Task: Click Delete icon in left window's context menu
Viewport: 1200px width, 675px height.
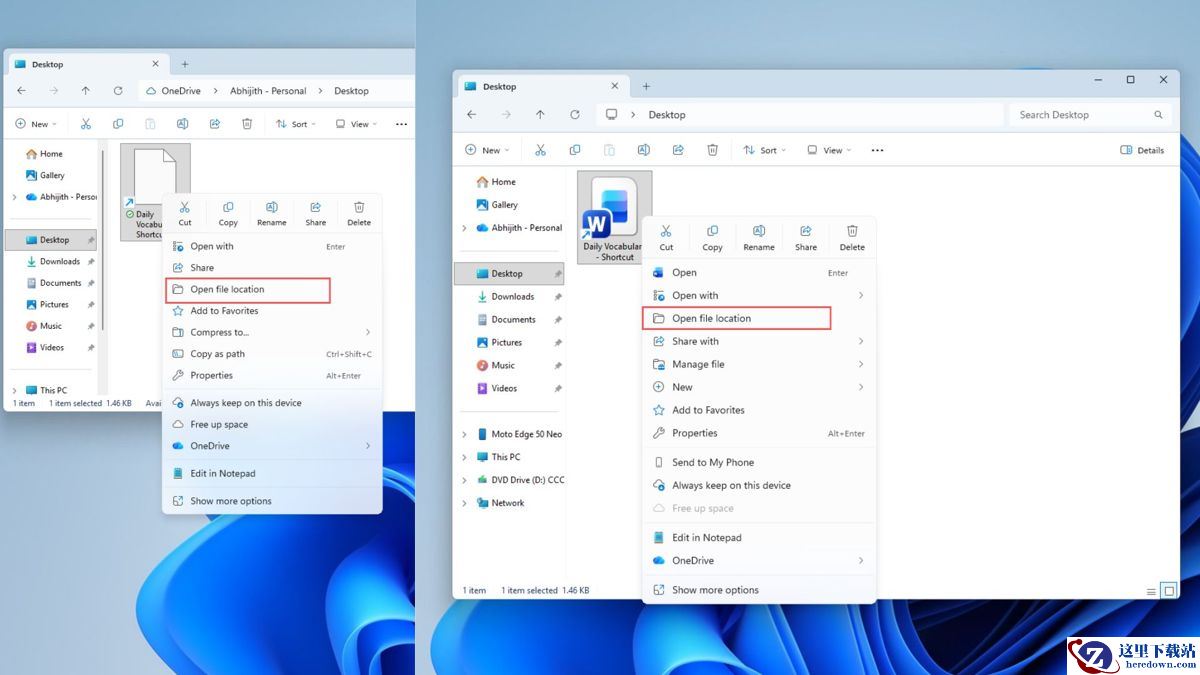Action: pyautogui.click(x=358, y=213)
